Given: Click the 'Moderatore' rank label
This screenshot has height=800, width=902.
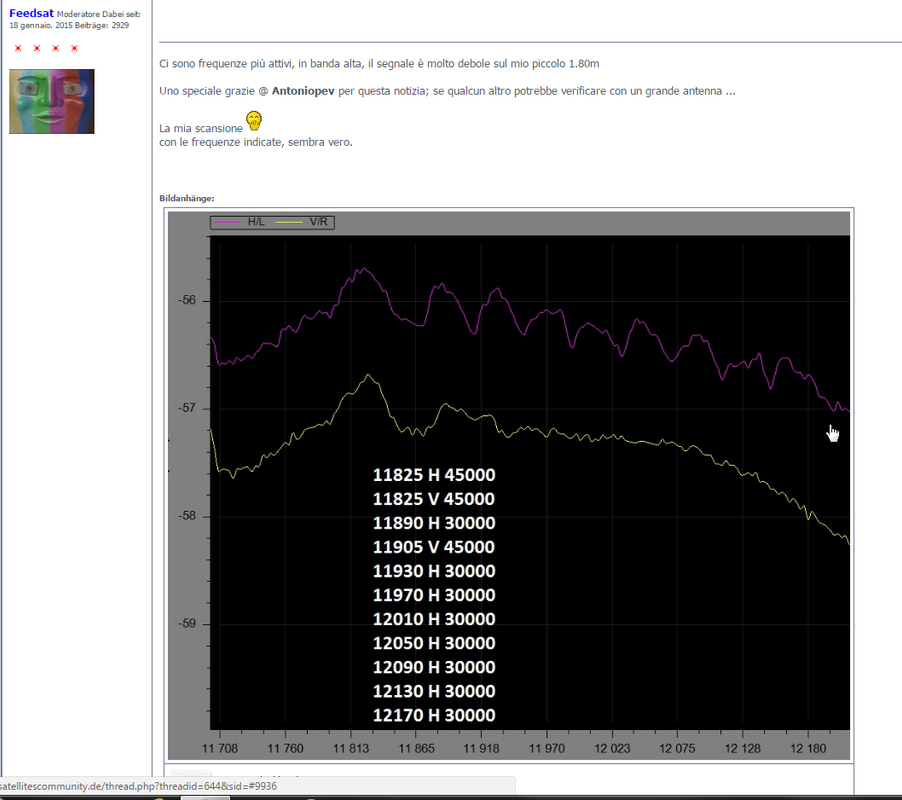Looking at the screenshot, I should pyautogui.click(x=78, y=14).
